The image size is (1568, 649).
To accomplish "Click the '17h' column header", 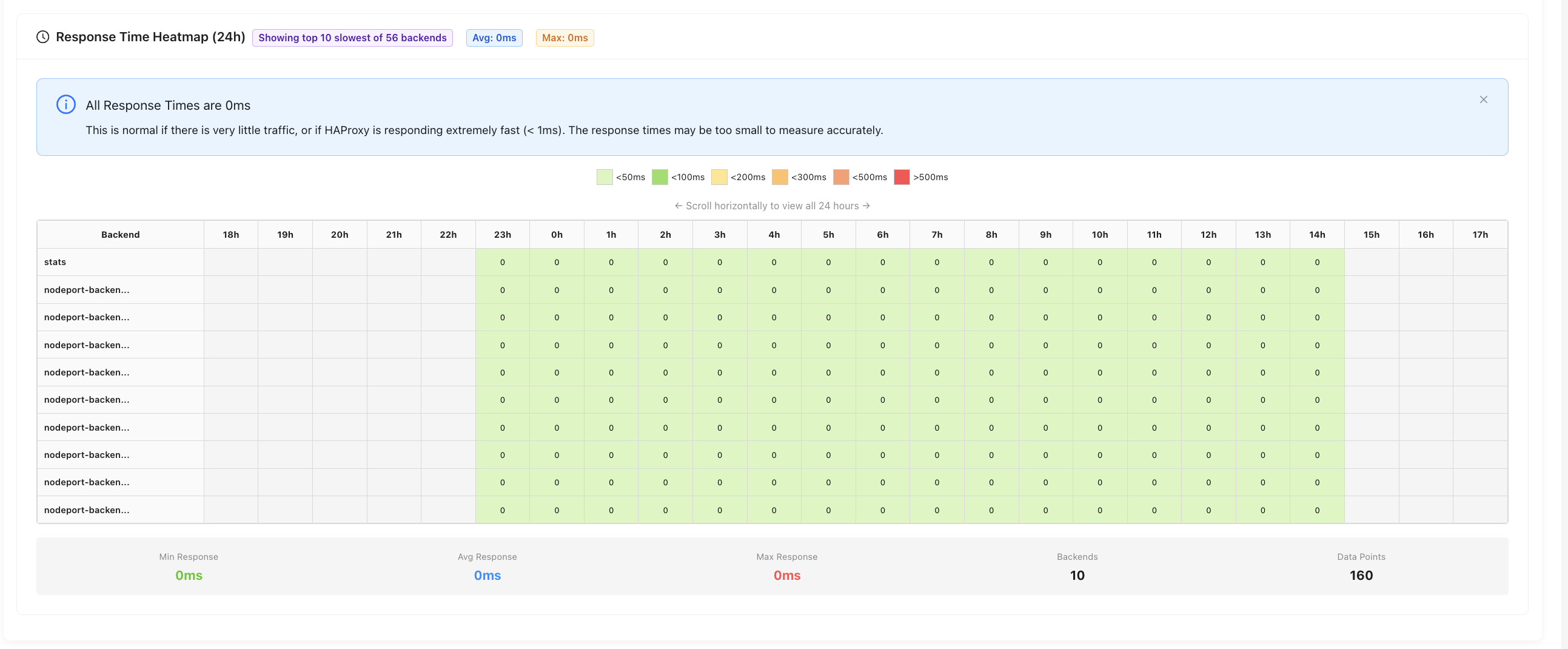I will [x=1480, y=234].
